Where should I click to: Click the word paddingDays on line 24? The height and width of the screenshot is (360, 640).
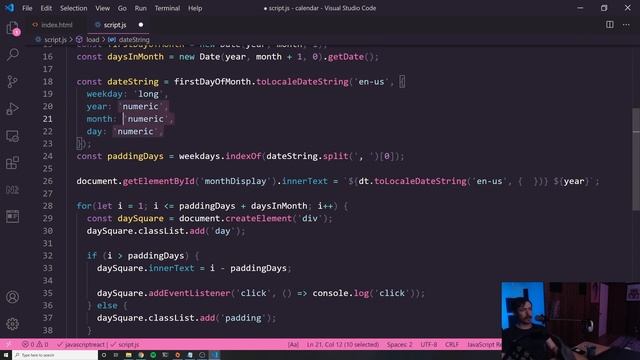135,156
